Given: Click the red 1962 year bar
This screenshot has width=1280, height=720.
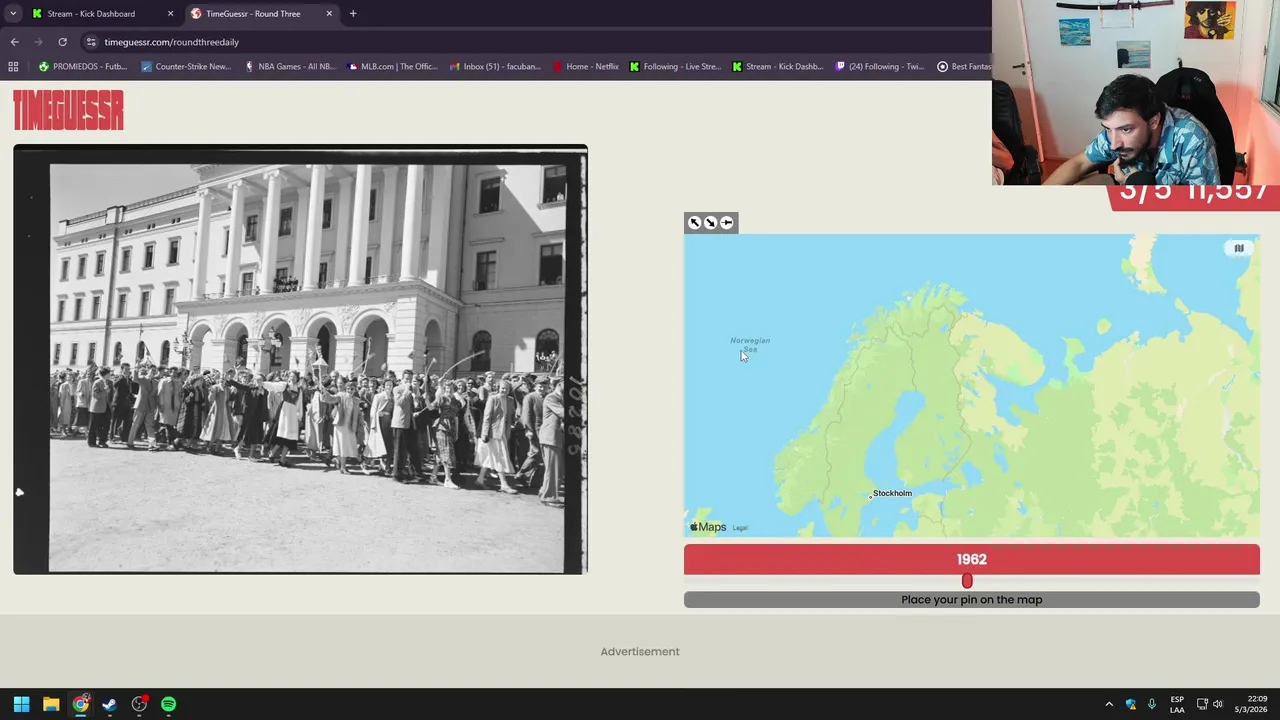Looking at the screenshot, I should tap(971, 560).
